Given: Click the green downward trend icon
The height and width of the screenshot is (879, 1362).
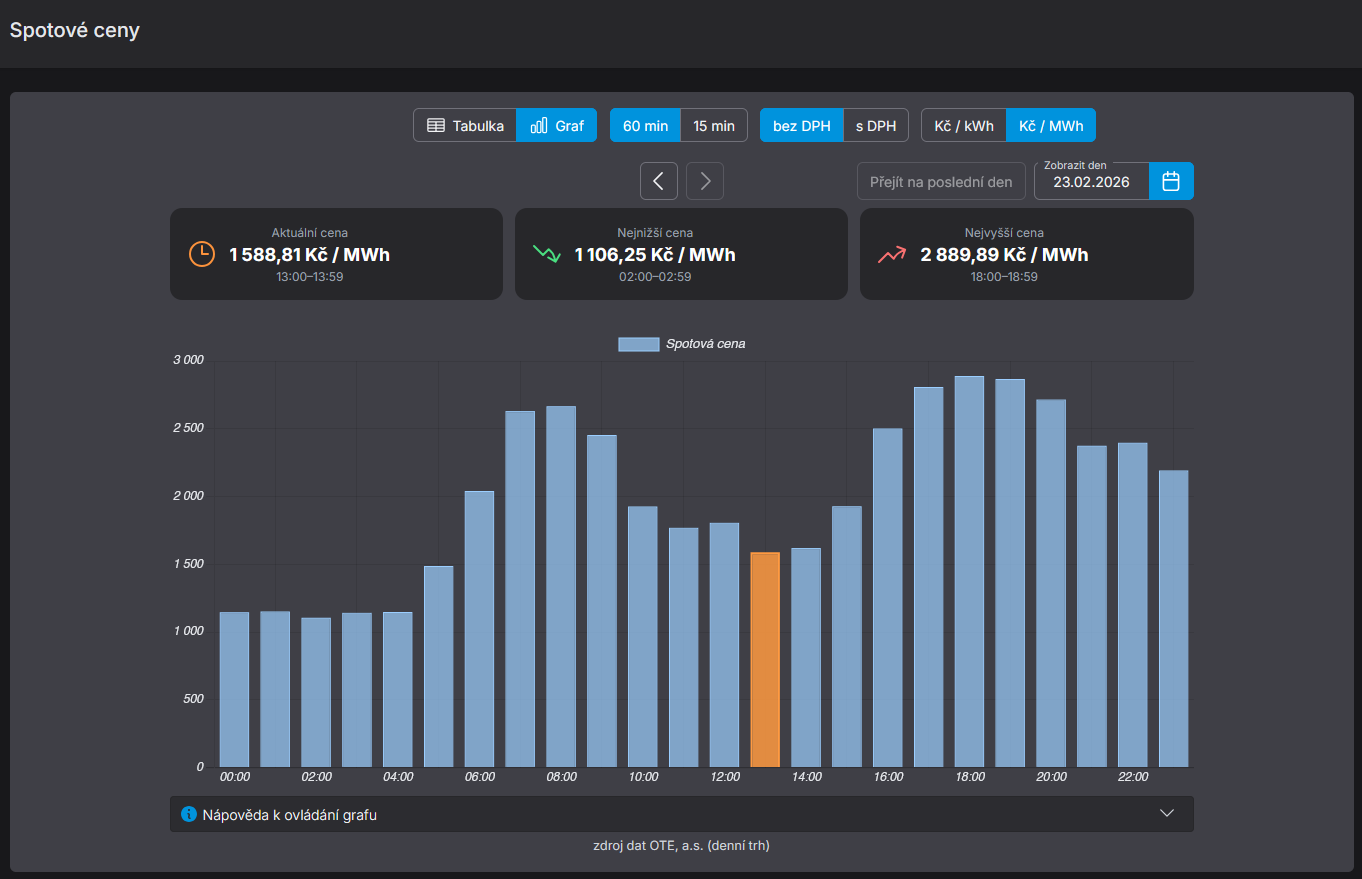Looking at the screenshot, I should tap(547, 254).
